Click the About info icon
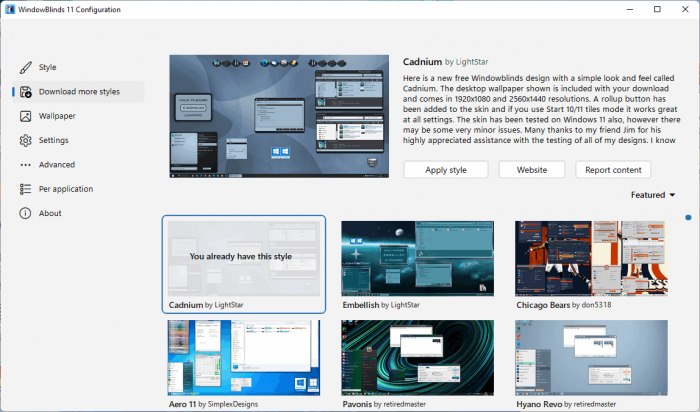The width and height of the screenshot is (700, 412). point(25,213)
